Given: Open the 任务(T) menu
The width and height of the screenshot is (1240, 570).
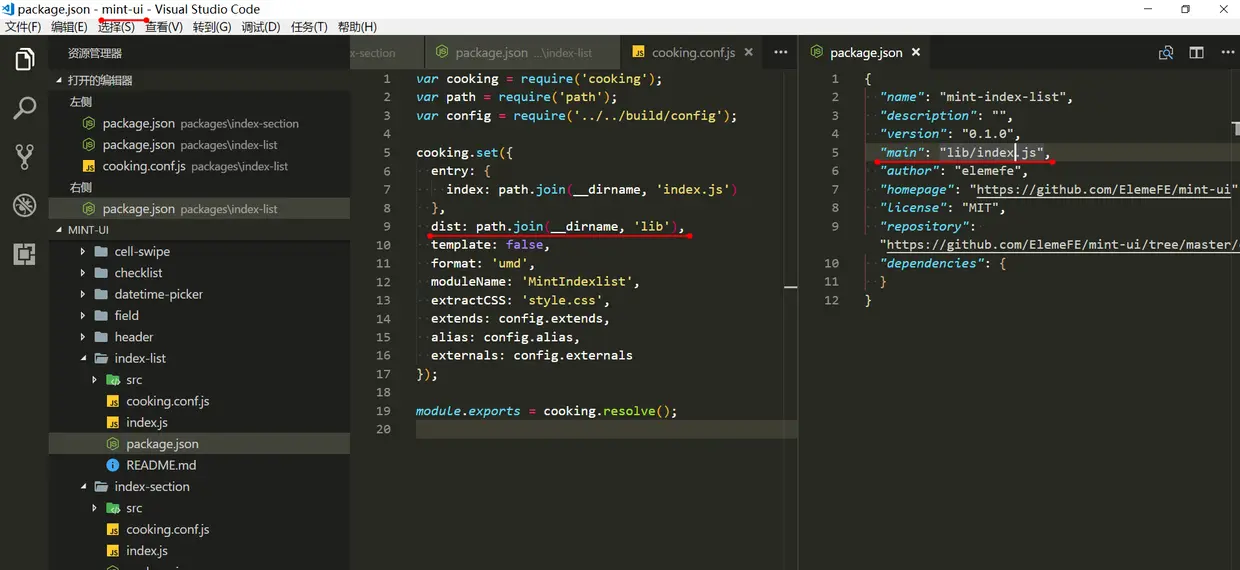Looking at the screenshot, I should 308,27.
